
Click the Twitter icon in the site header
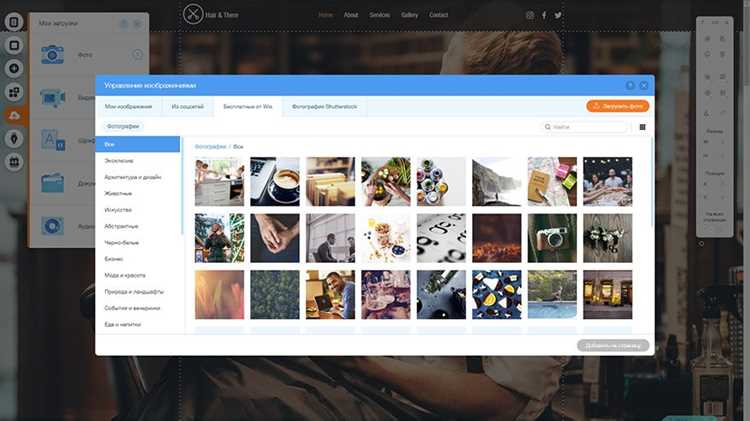coord(558,15)
